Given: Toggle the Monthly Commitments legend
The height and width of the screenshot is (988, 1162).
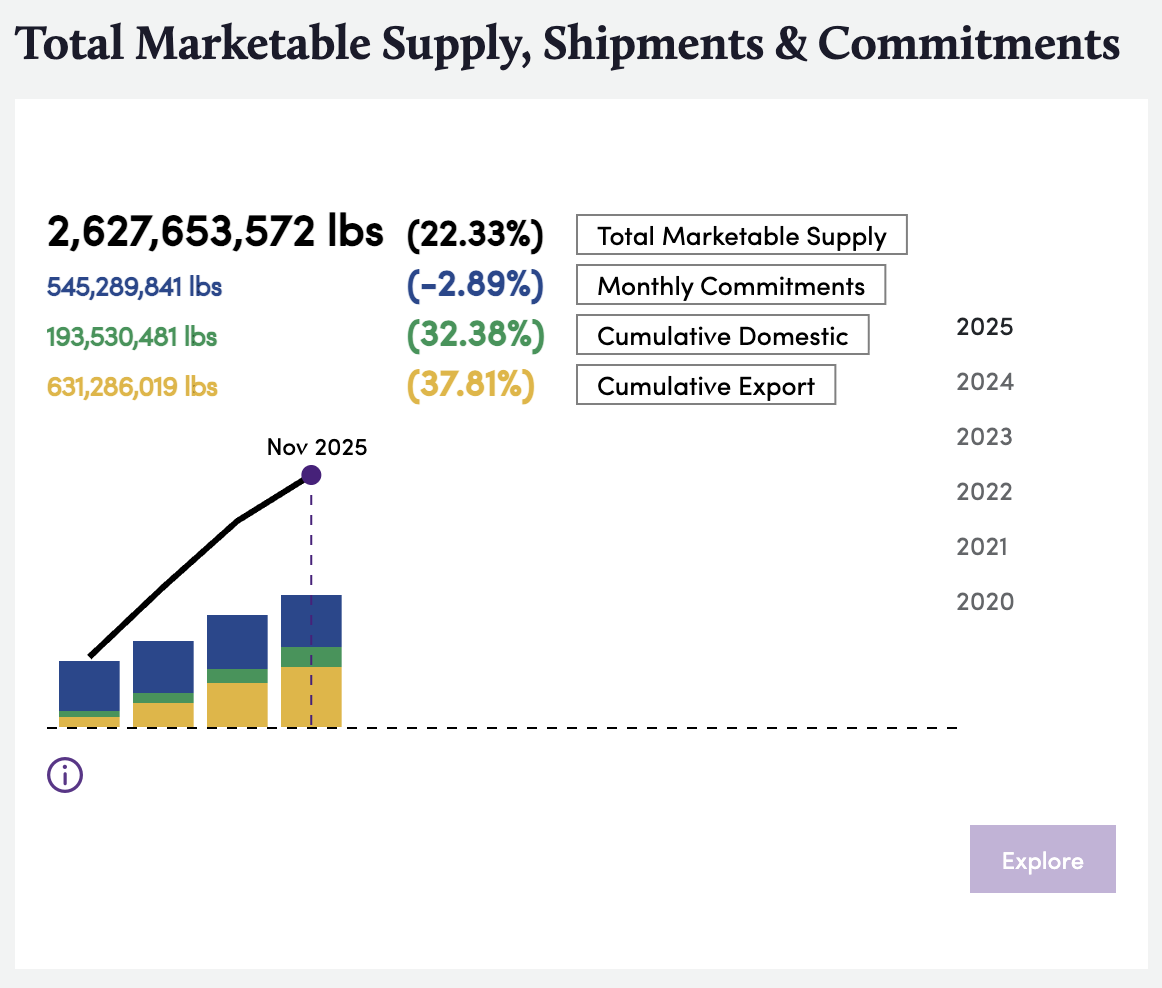Looking at the screenshot, I should click(x=731, y=286).
